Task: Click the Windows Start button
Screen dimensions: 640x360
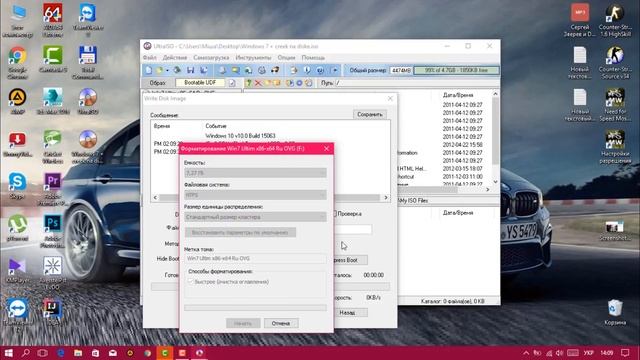Action: coord(8,353)
